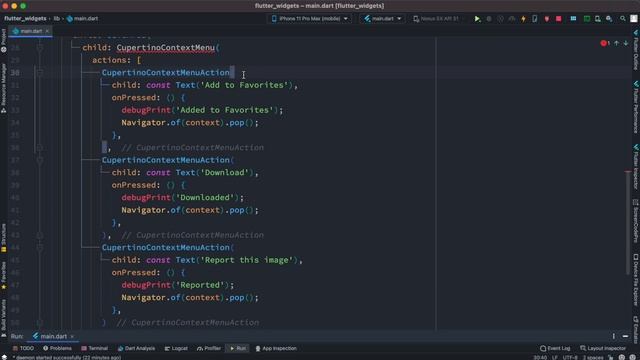Trigger Flutter Hot Reload lightning icon

523,19
